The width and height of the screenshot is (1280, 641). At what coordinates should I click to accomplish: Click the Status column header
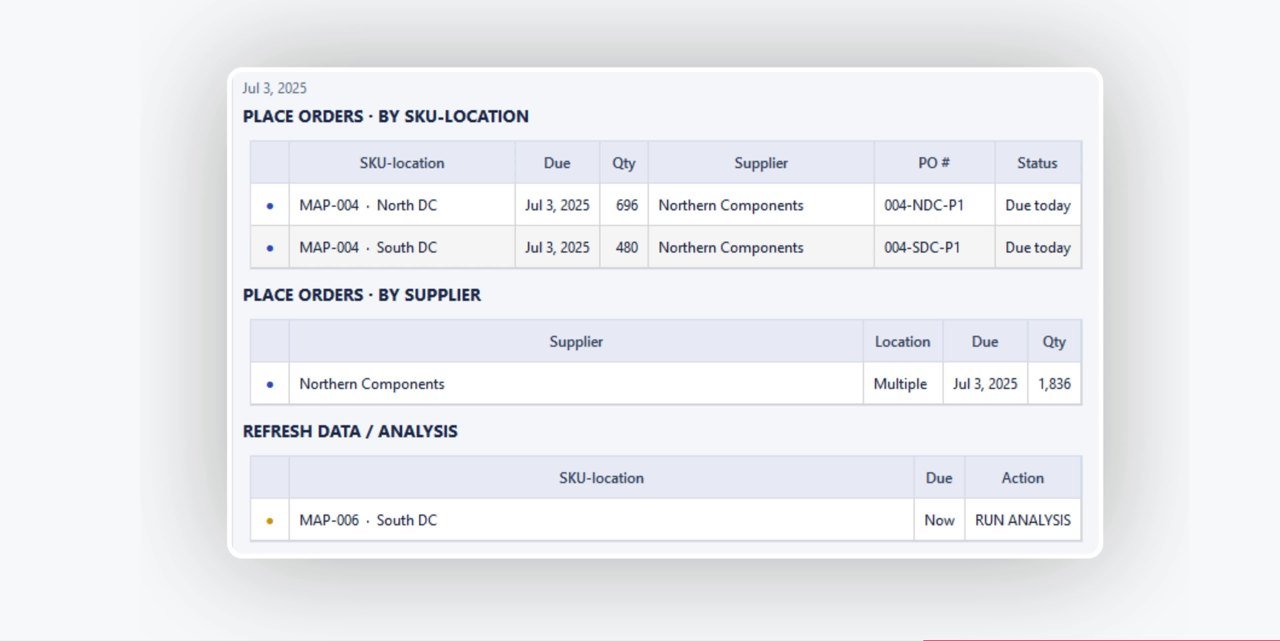pos(1037,163)
